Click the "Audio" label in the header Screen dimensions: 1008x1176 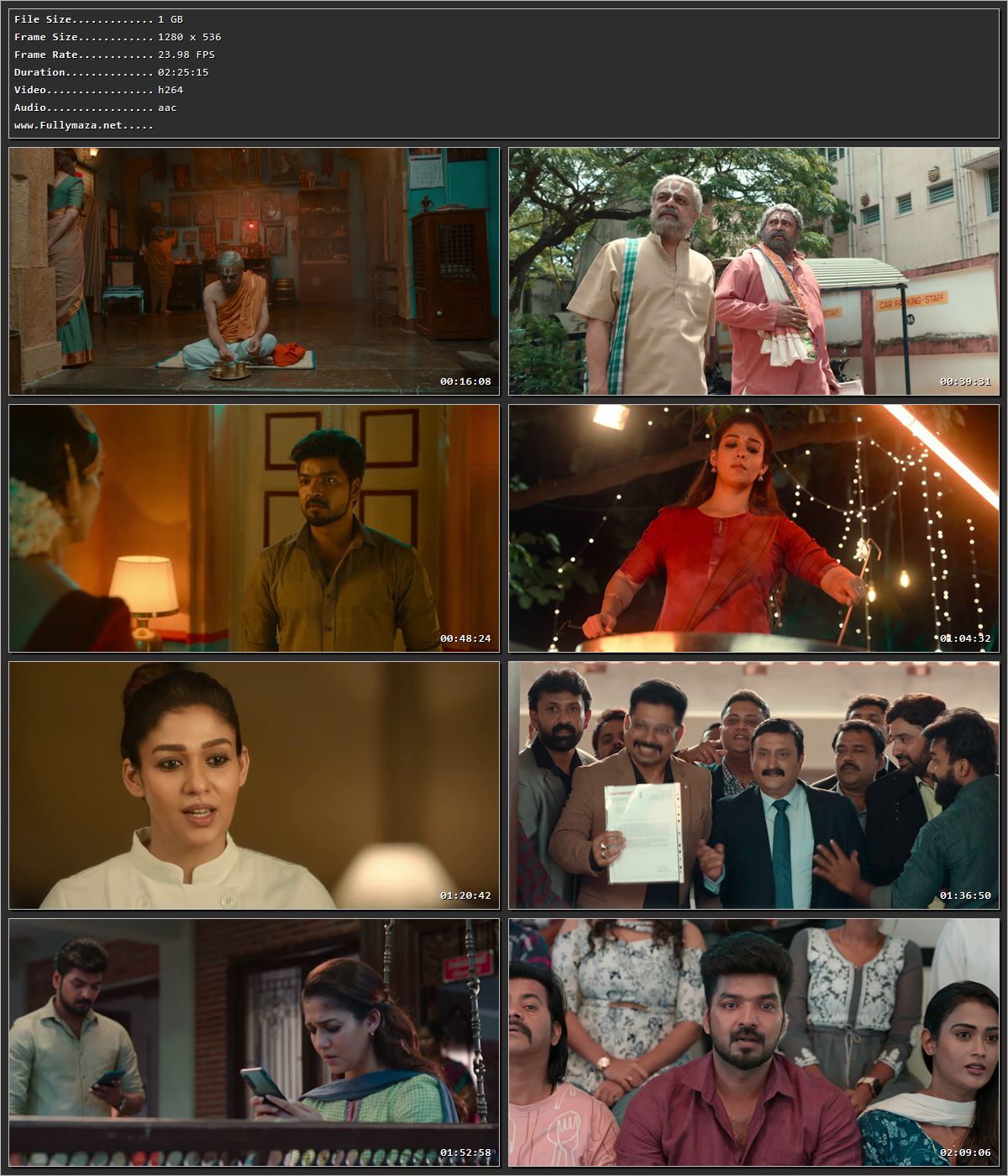coord(30,108)
